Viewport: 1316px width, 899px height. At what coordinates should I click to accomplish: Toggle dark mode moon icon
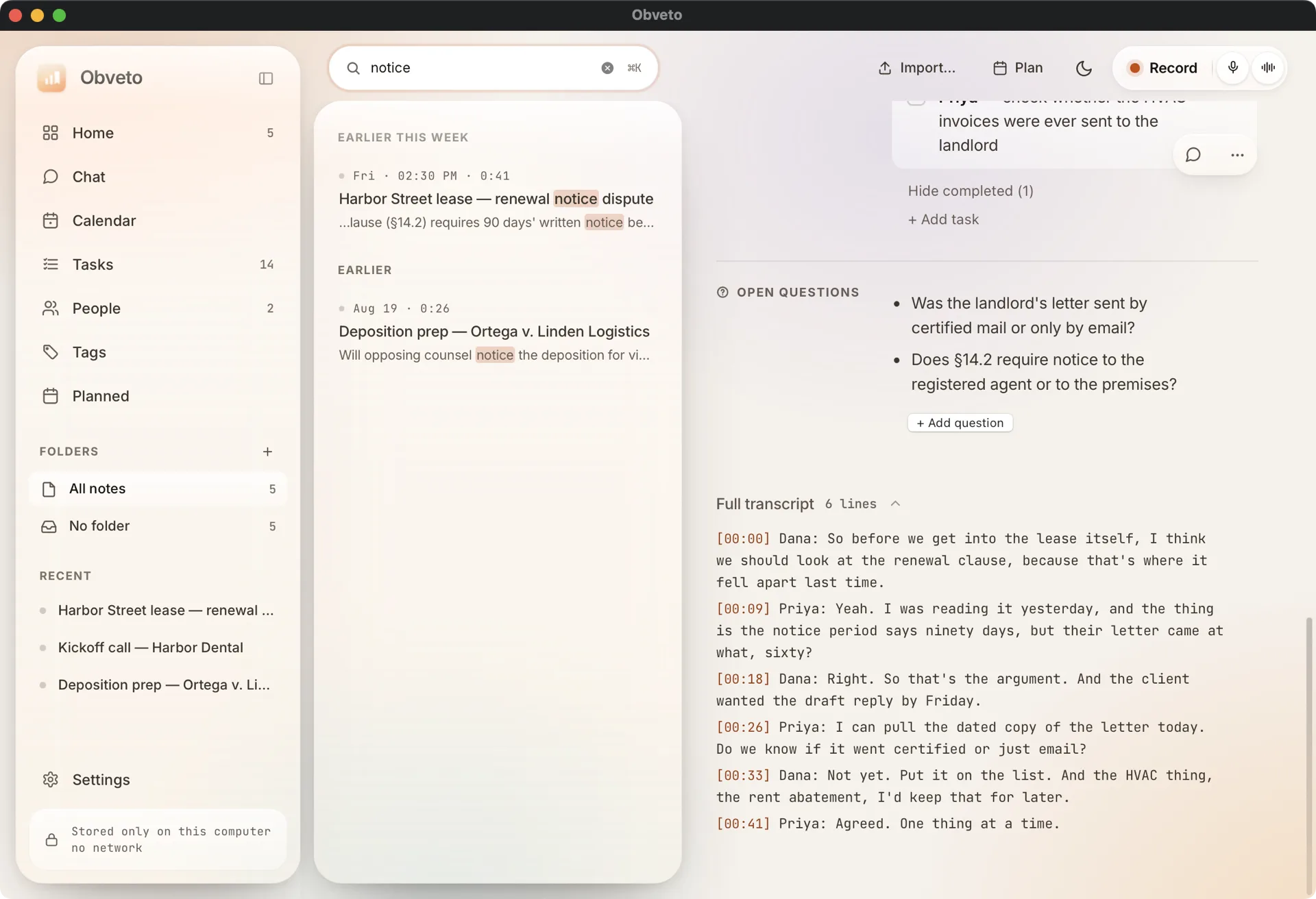tap(1084, 68)
